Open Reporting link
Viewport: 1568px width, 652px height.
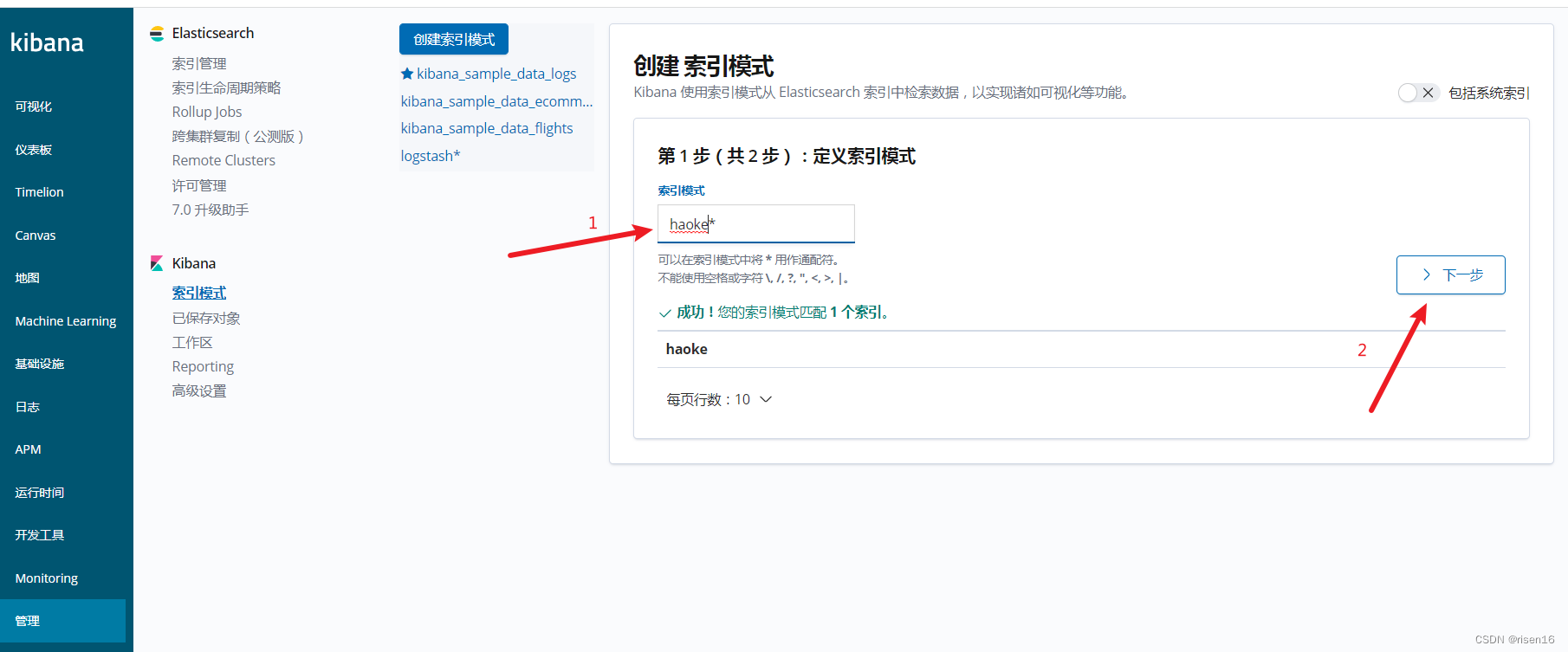coord(203,366)
